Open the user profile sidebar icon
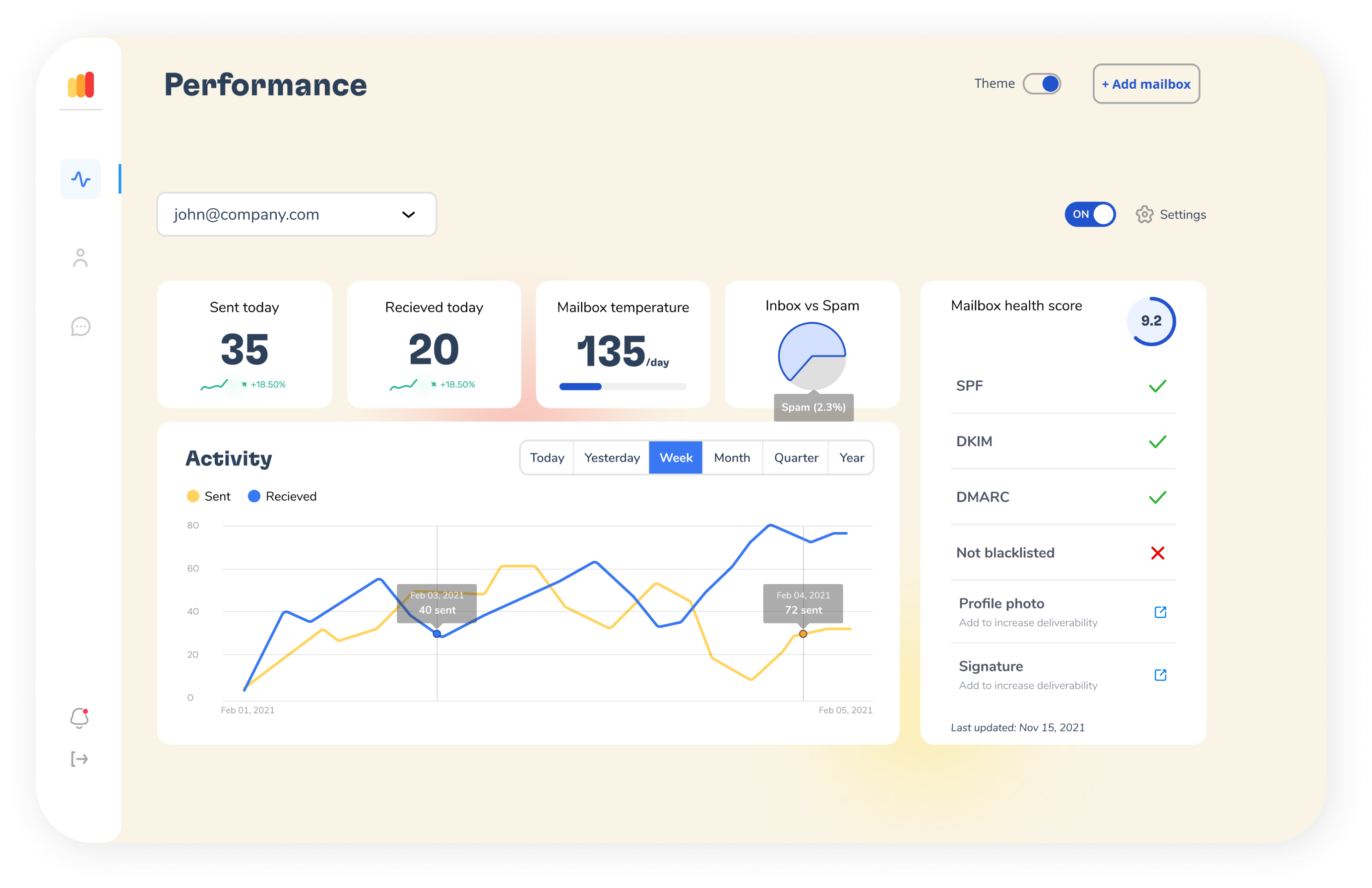Viewport: 1372px width, 888px height. point(81,258)
